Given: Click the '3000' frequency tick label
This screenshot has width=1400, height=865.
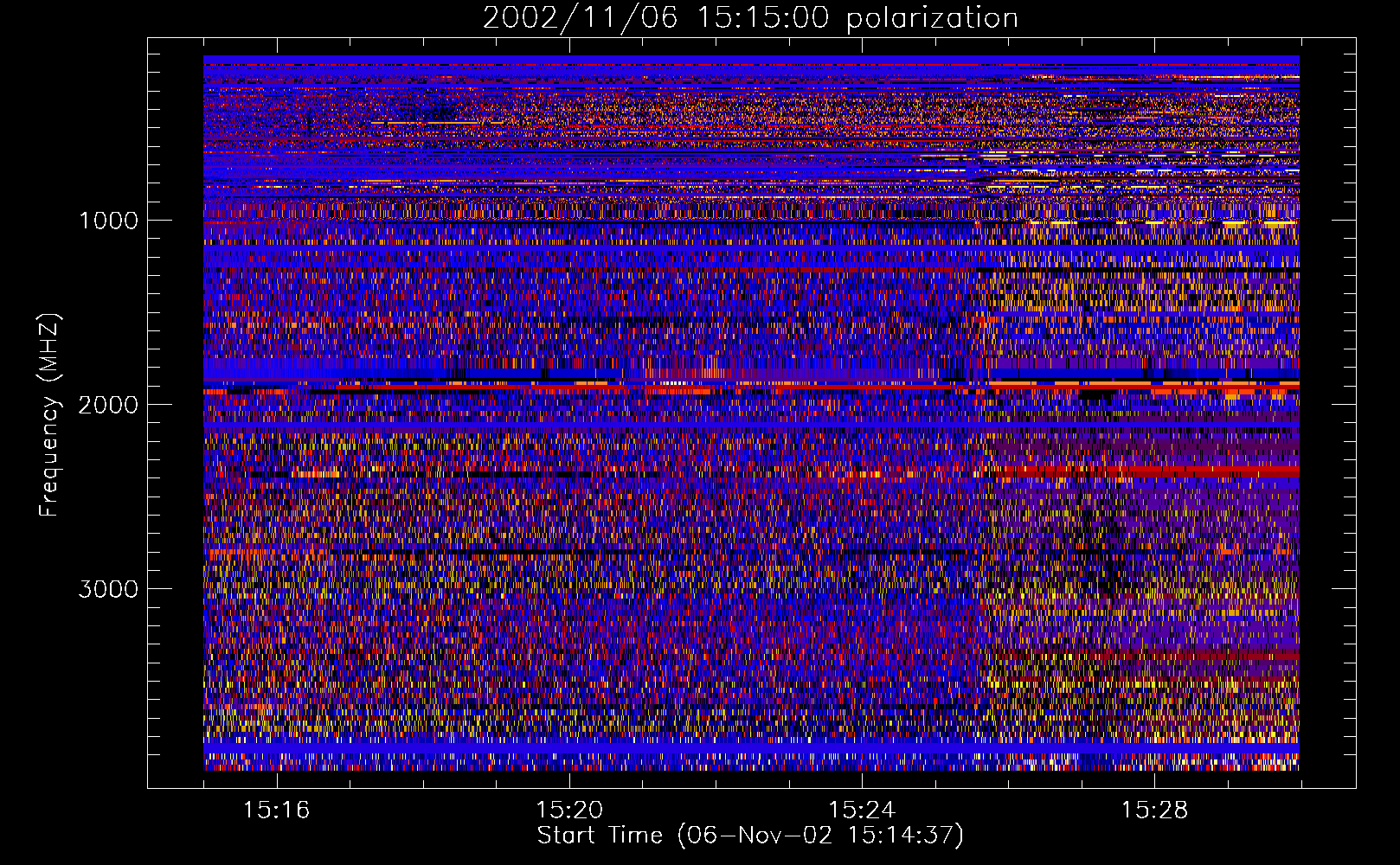Looking at the screenshot, I should (x=109, y=589).
